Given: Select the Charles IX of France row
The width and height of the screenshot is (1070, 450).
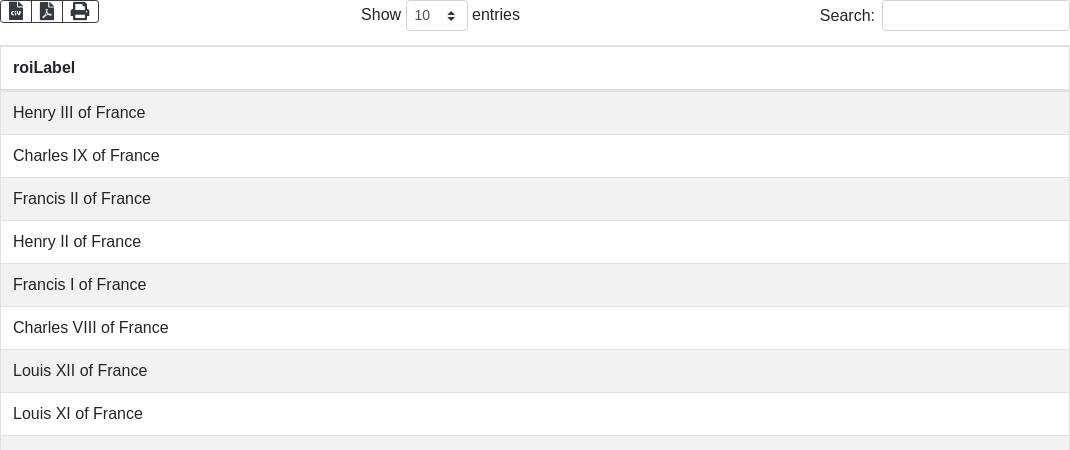Looking at the screenshot, I should coord(86,156).
